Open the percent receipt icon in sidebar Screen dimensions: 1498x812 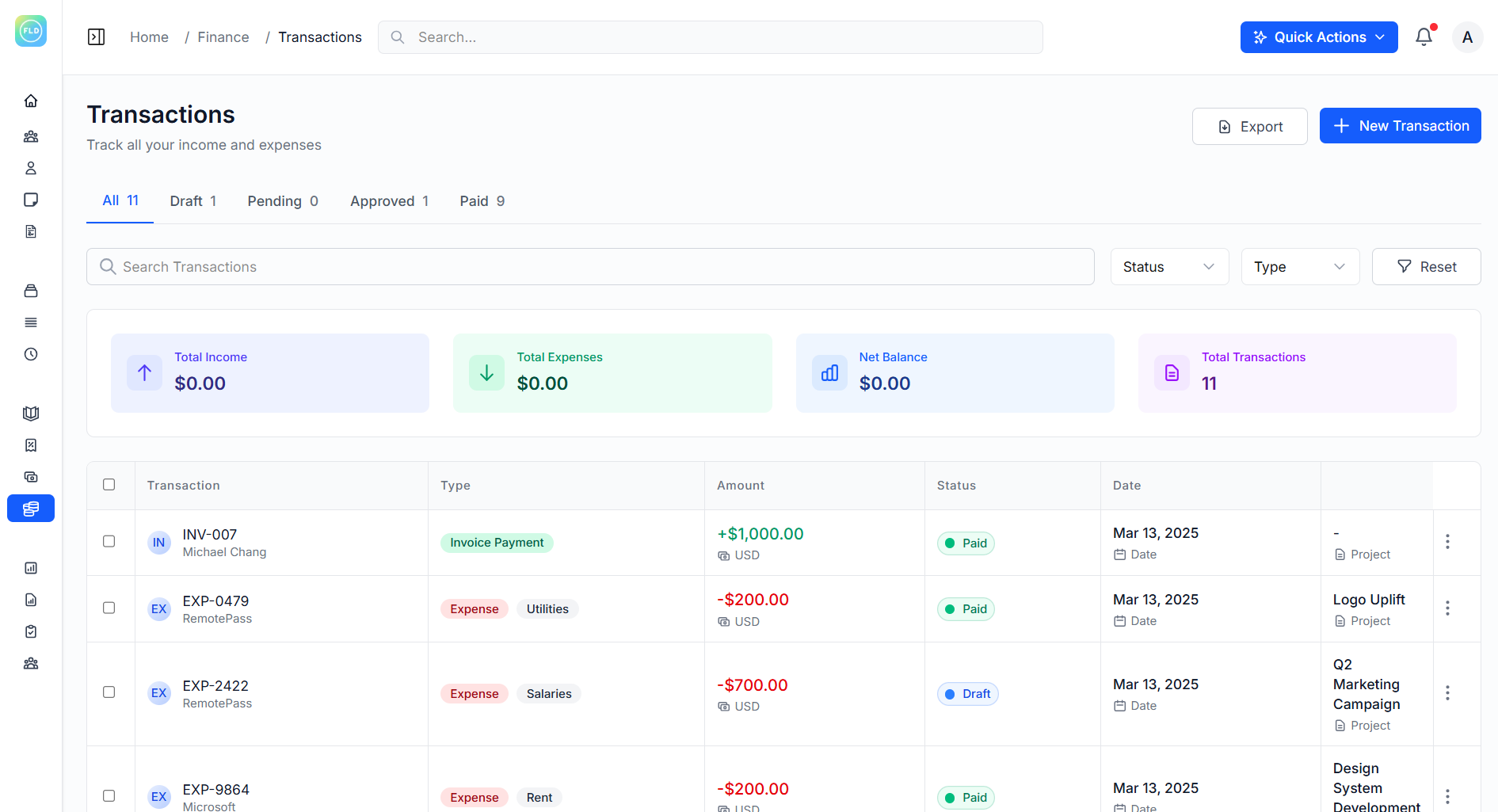click(x=31, y=445)
